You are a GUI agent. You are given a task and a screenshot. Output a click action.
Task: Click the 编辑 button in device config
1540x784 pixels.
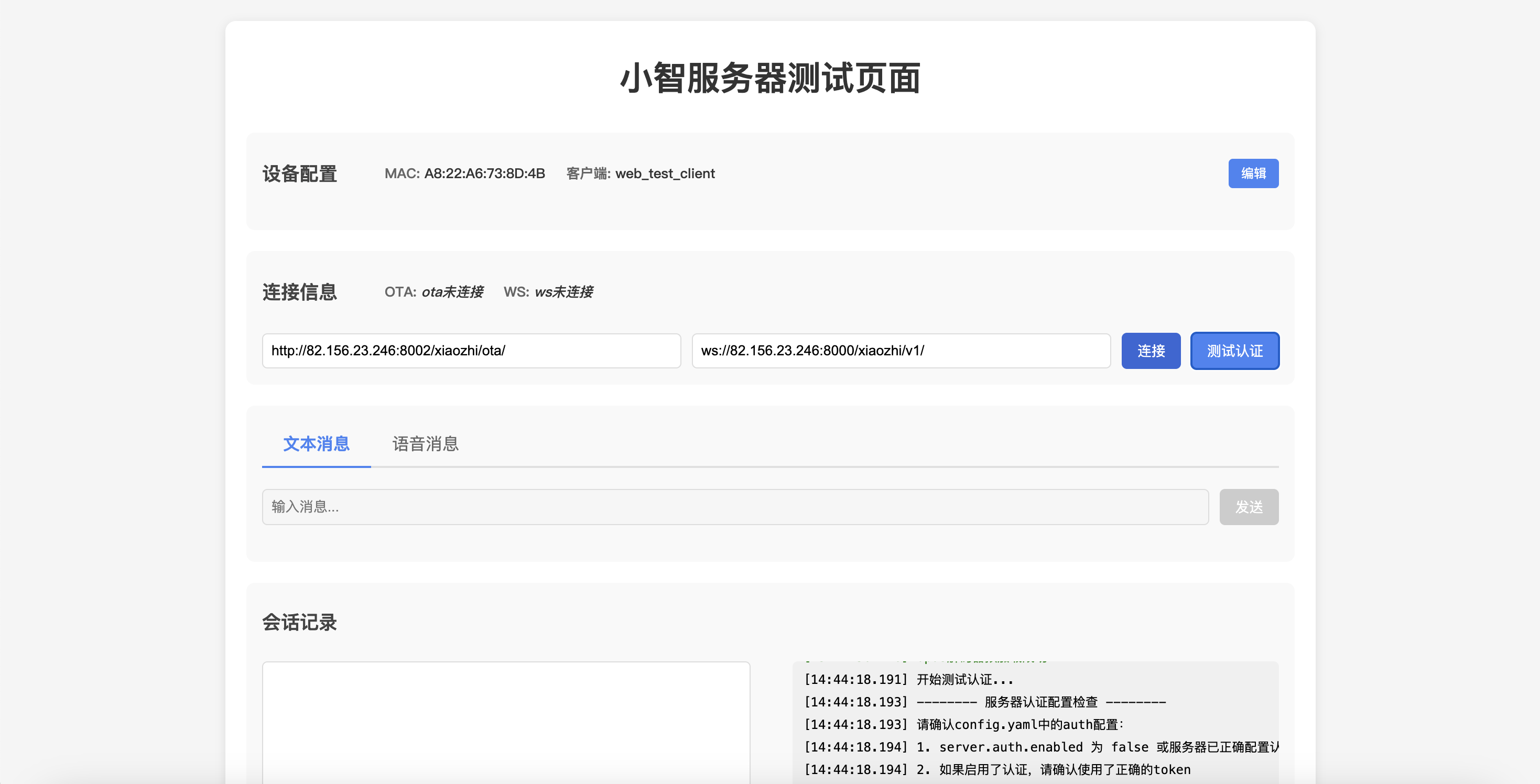[x=1253, y=173]
